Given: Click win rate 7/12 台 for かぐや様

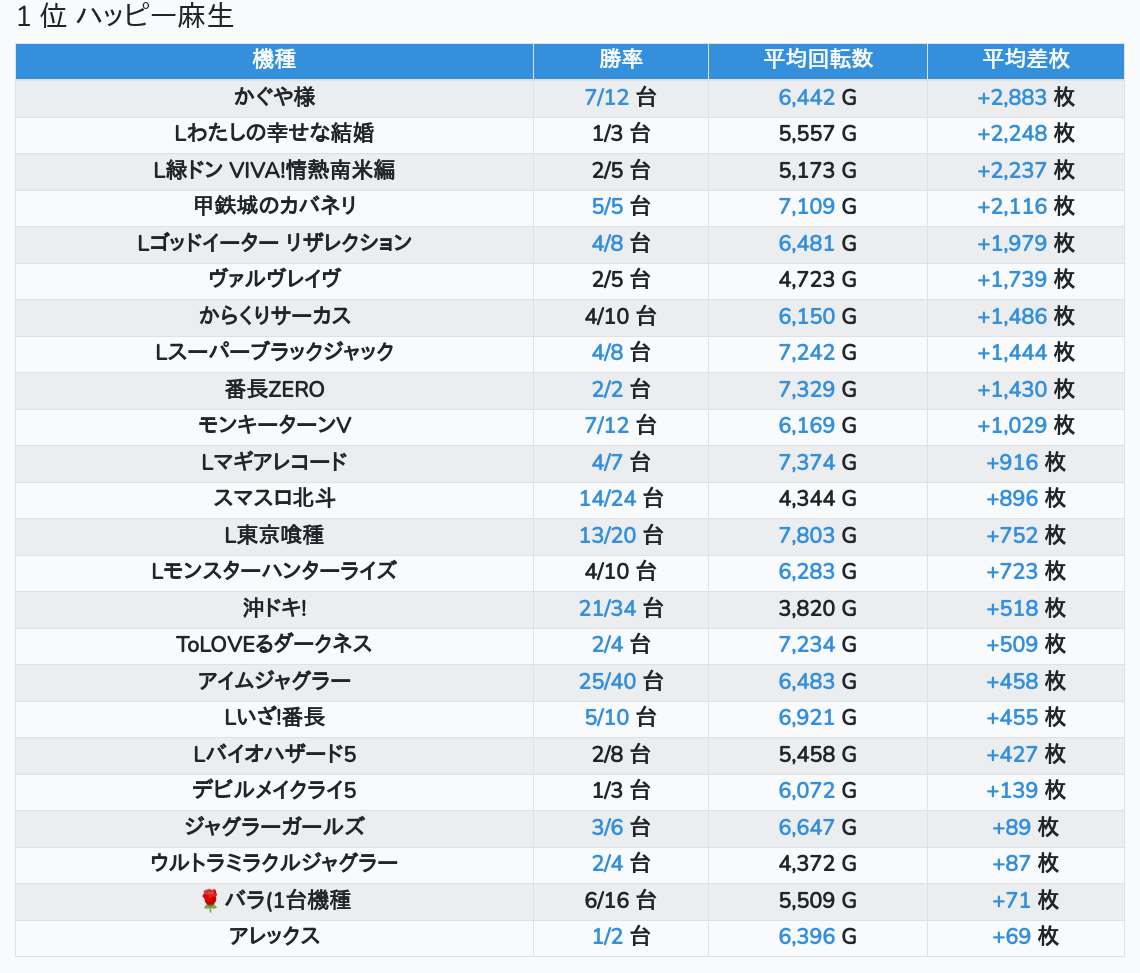Looking at the screenshot, I should pos(621,97).
